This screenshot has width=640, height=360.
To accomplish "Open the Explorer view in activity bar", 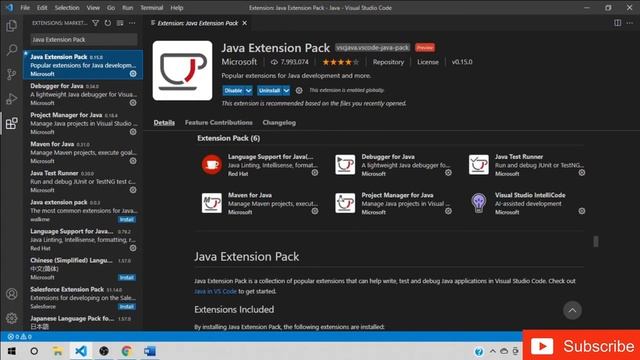I will pyautogui.click(x=11, y=26).
